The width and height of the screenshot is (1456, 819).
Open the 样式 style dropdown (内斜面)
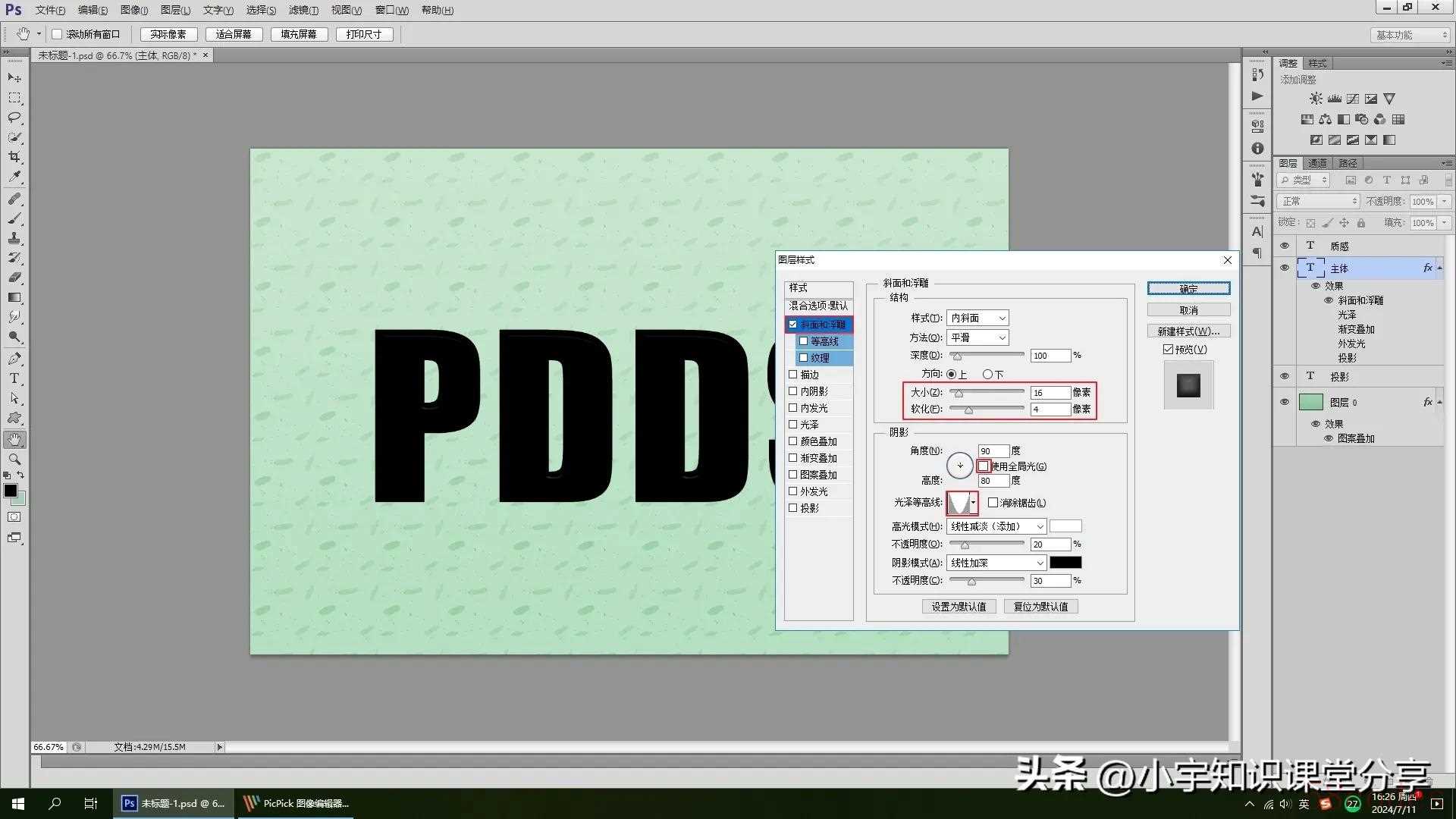point(977,318)
